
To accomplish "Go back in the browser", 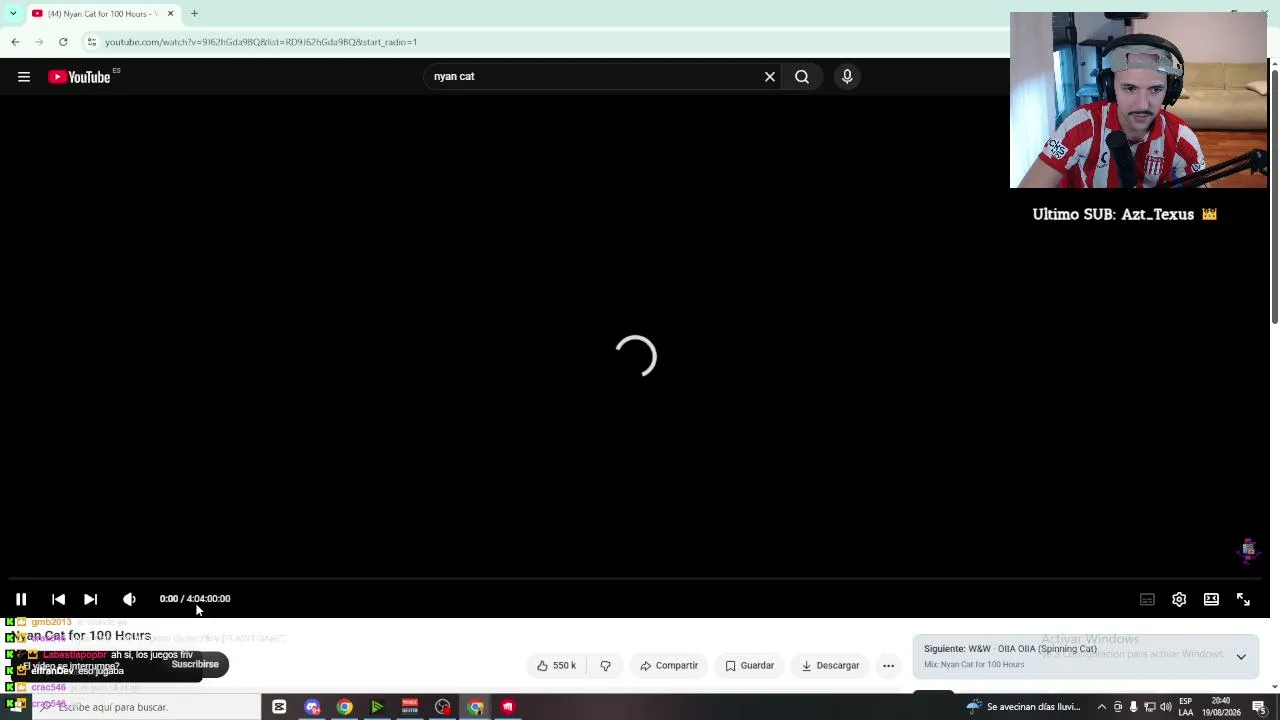I will [x=15, y=42].
